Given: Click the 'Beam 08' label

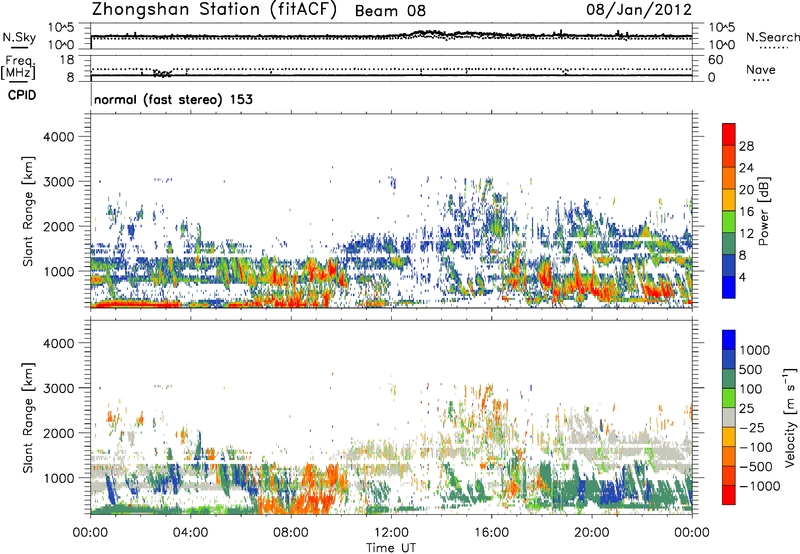Looking at the screenshot, I should 390,11.
